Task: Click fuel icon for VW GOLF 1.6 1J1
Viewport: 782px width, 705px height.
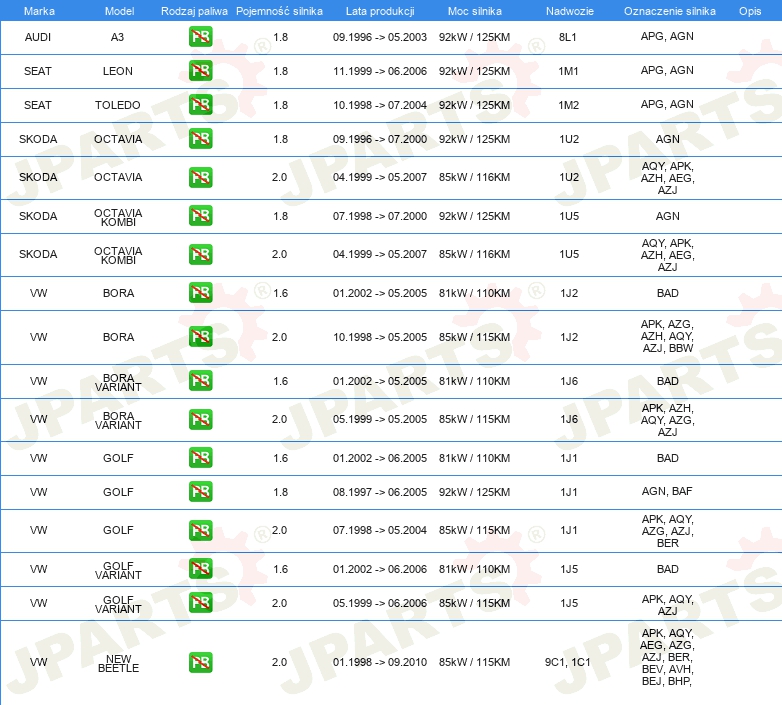Action: [200, 458]
